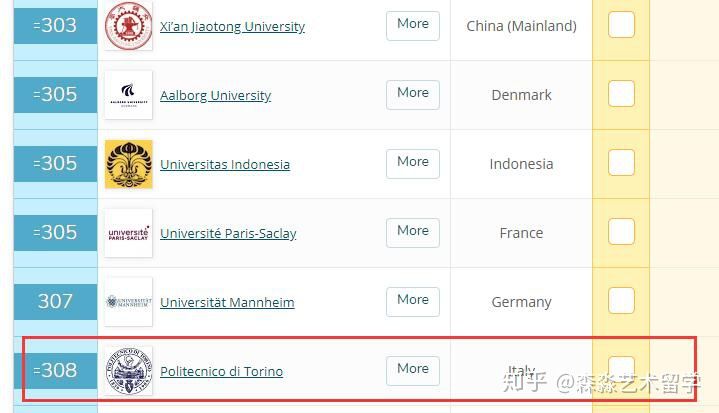This screenshot has width=719, height=413.
Task: Click the Universitas Indonesia yellow emblem
Action: pos(128,164)
